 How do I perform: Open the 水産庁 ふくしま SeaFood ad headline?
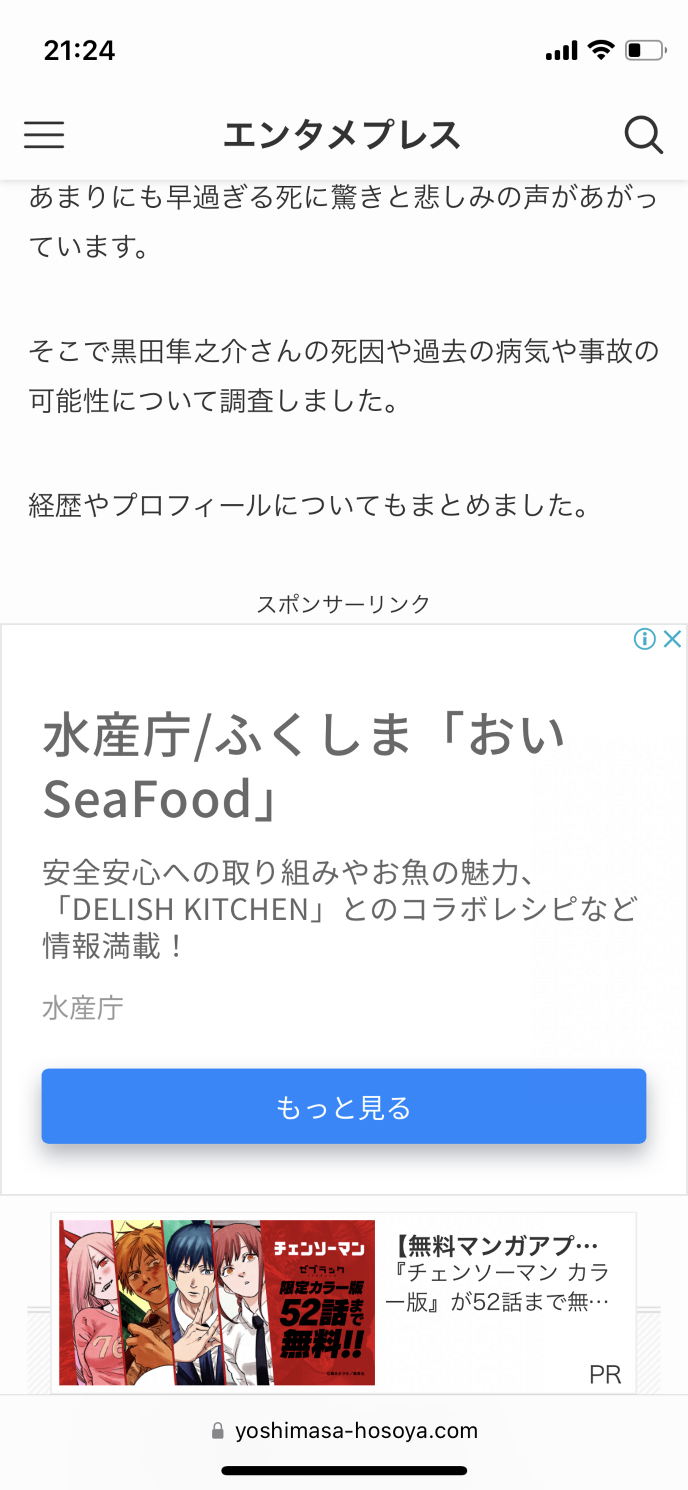pos(304,767)
